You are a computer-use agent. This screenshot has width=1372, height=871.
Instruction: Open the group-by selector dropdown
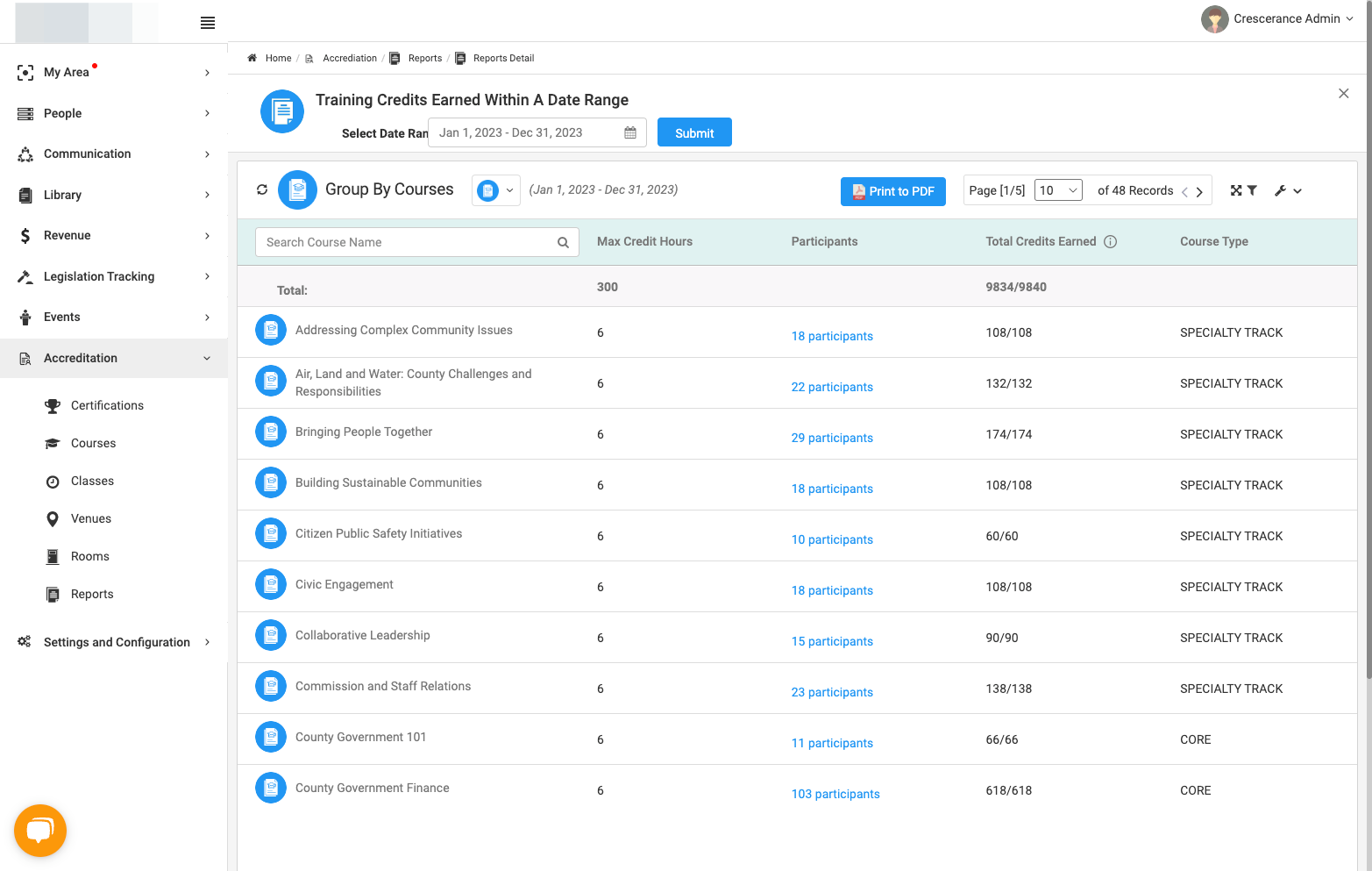point(496,190)
